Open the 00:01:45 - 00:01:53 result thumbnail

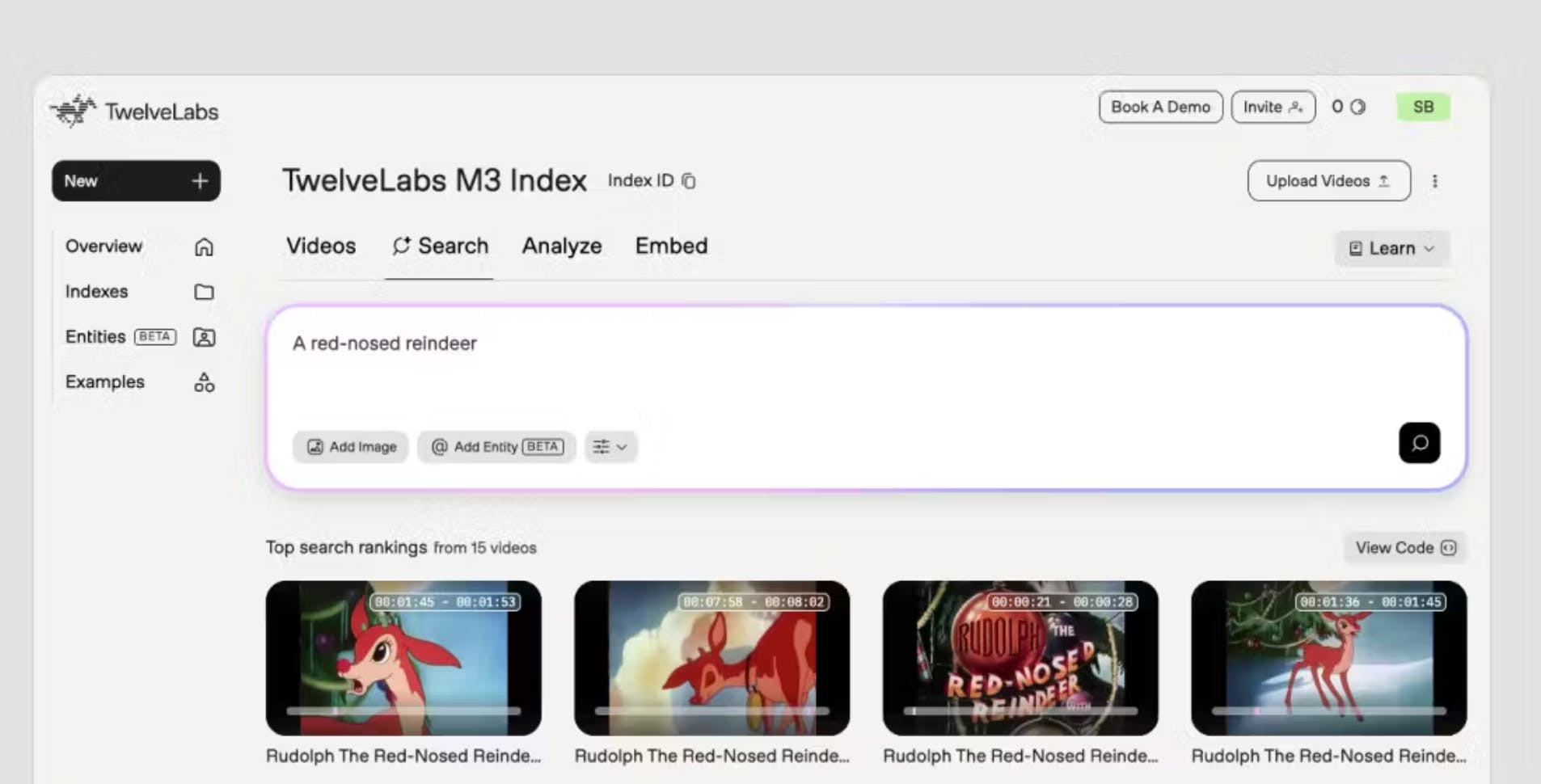pyautogui.click(x=403, y=658)
